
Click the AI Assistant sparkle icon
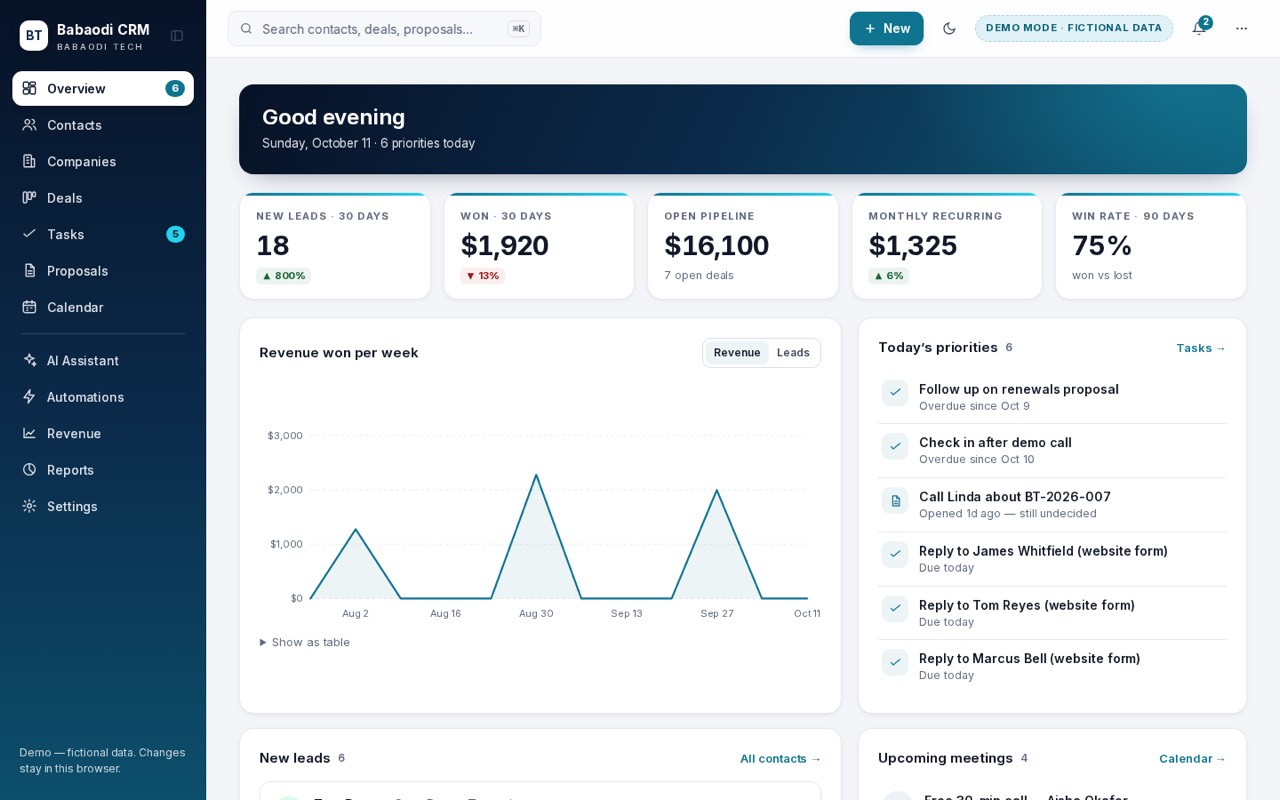29,361
